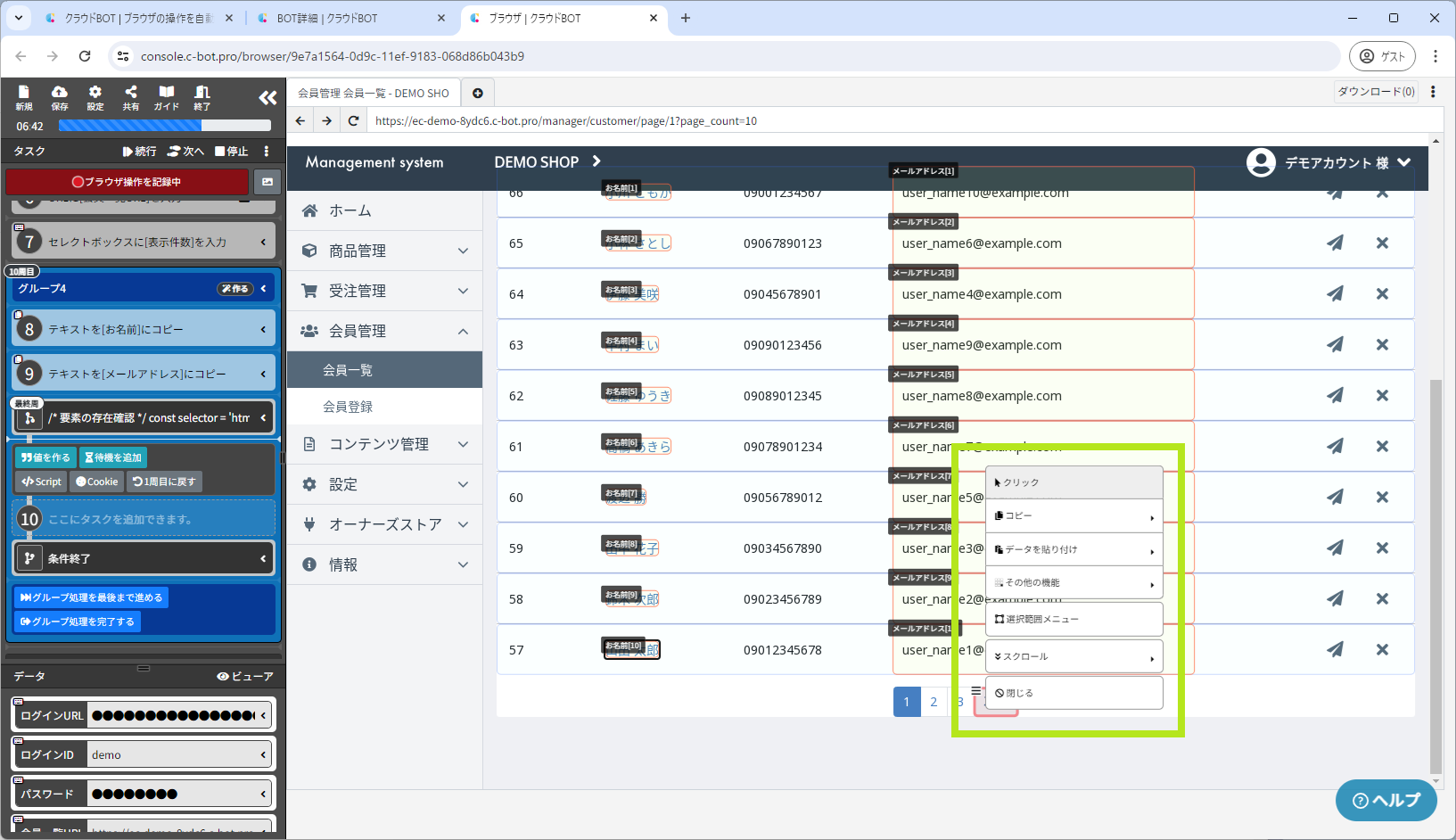
Task: Click the 新規 (new) icon in BOT toolbar
Action: tap(24, 97)
